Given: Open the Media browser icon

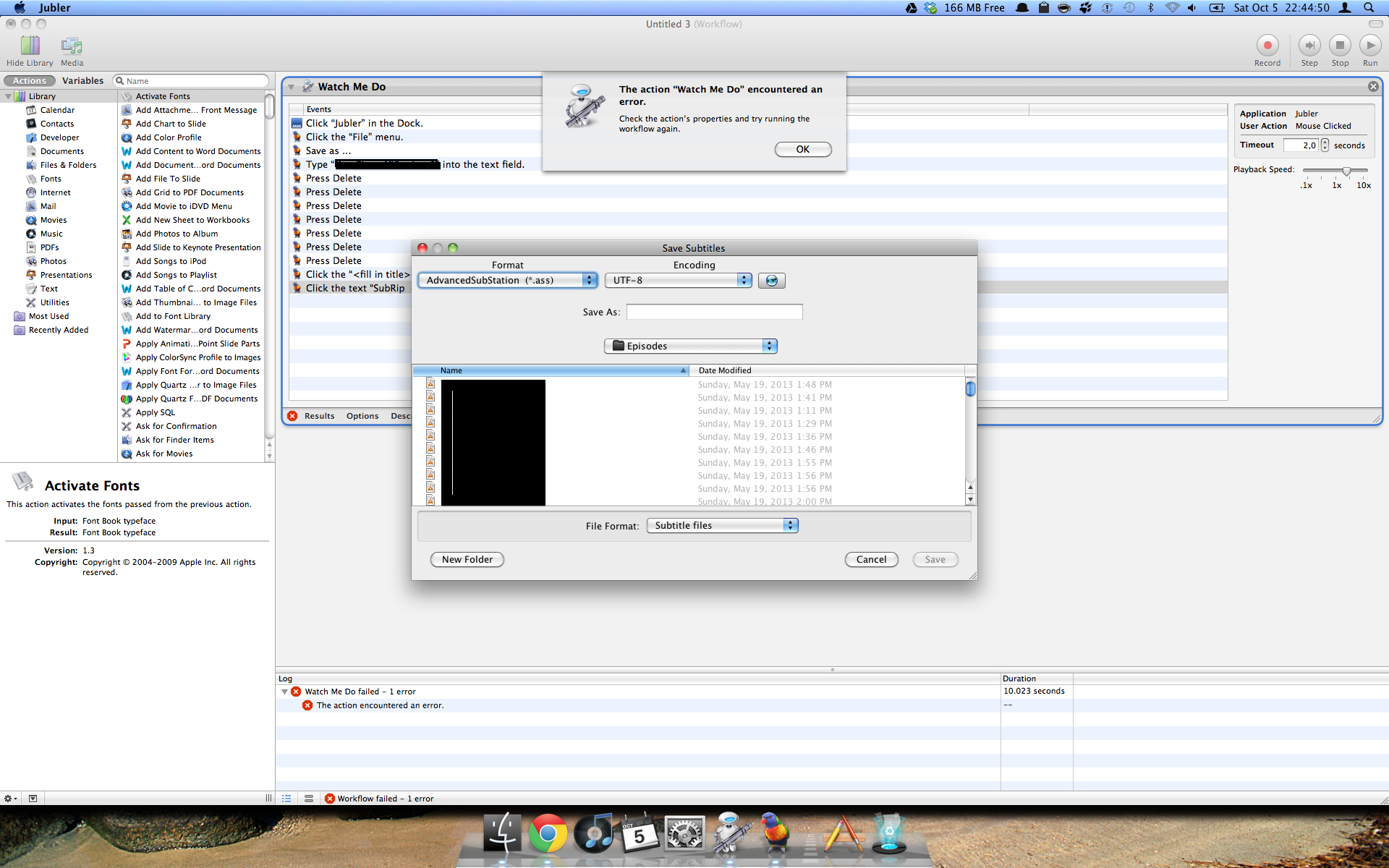Looking at the screenshot, I should pyautogui.click(x=72, y=46).
